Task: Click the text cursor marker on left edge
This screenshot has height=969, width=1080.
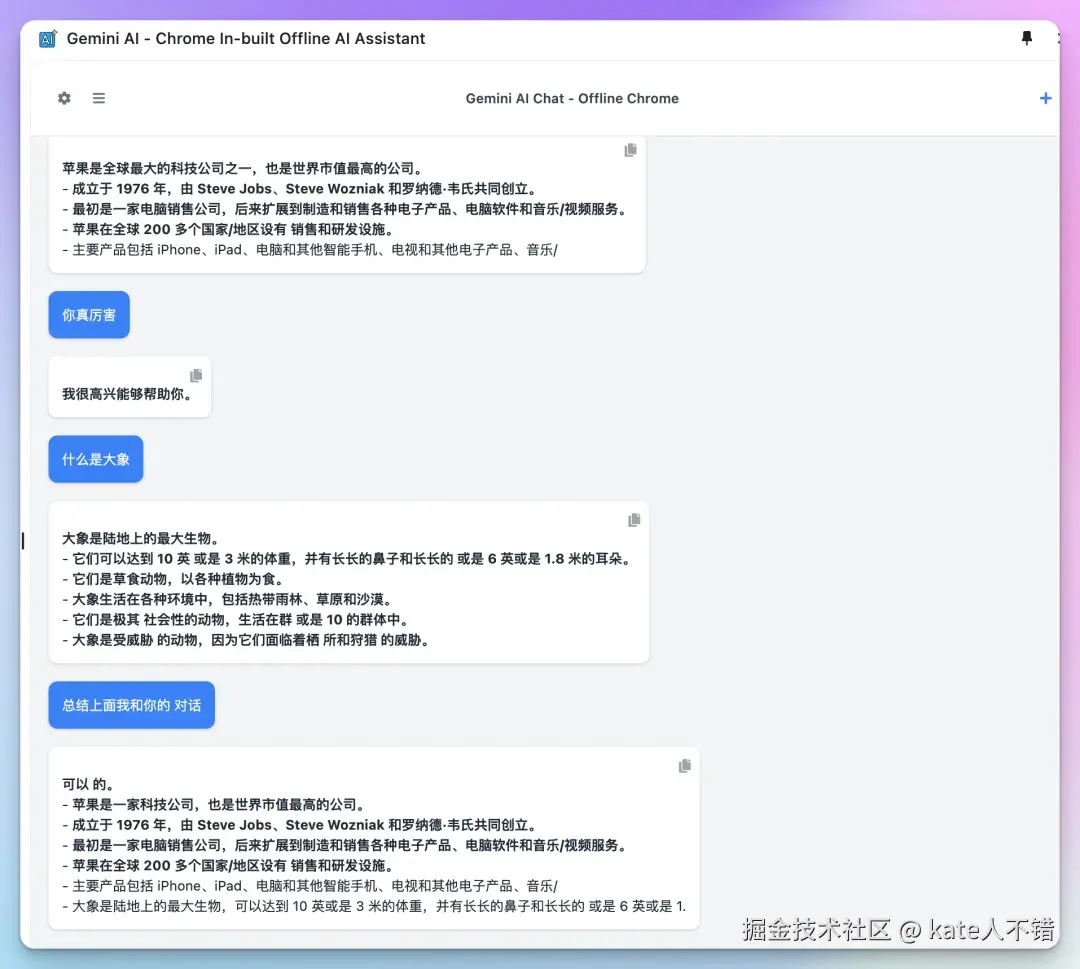Action: (23, 541)
